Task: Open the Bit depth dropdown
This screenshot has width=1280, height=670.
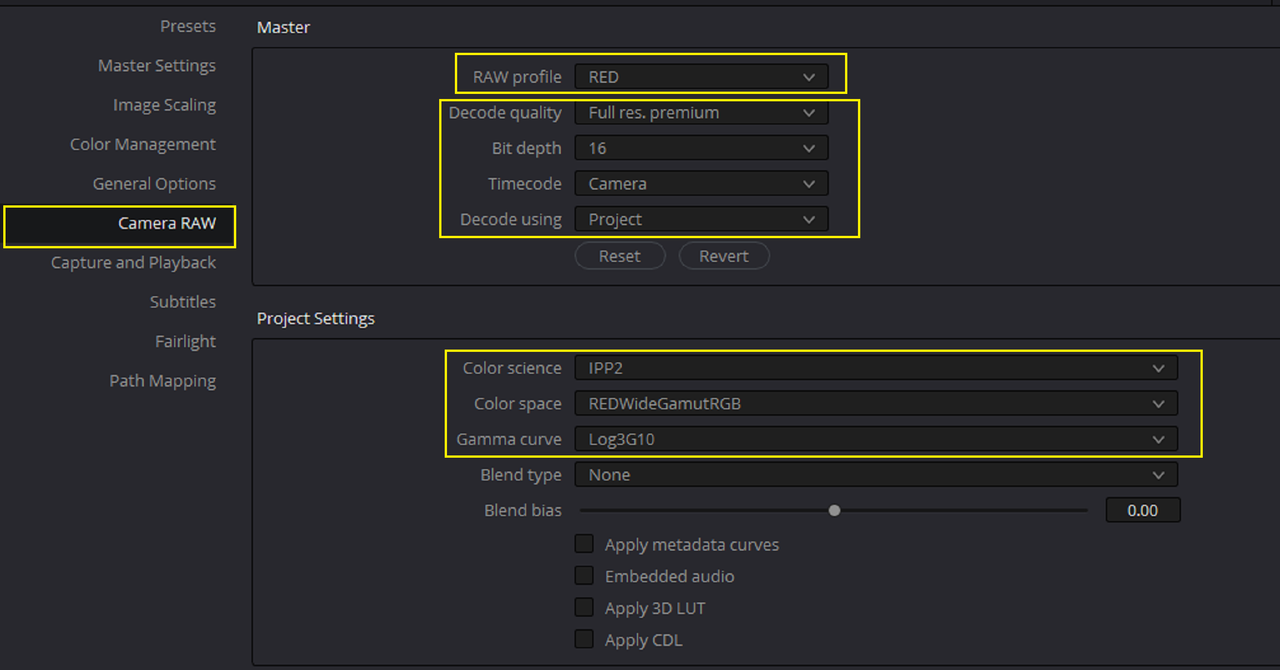Action: [x=701, y=148]
